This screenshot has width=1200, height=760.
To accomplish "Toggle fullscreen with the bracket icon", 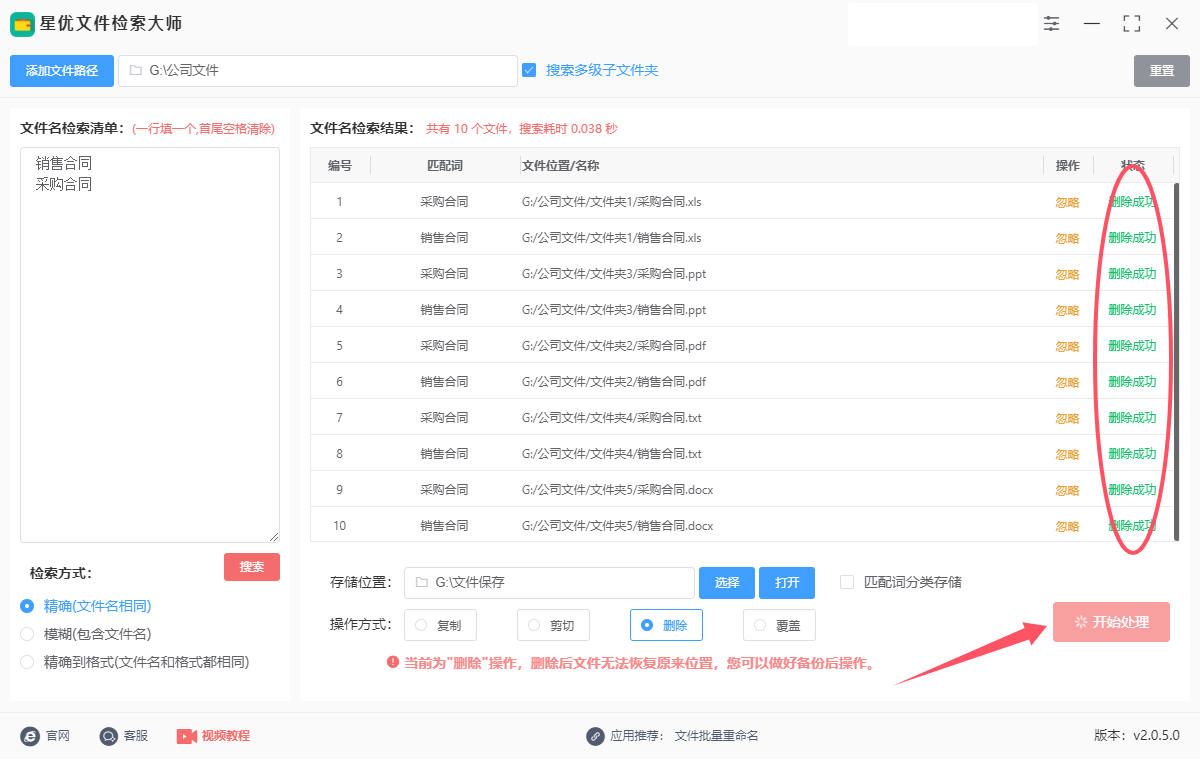I will 1132,23.
